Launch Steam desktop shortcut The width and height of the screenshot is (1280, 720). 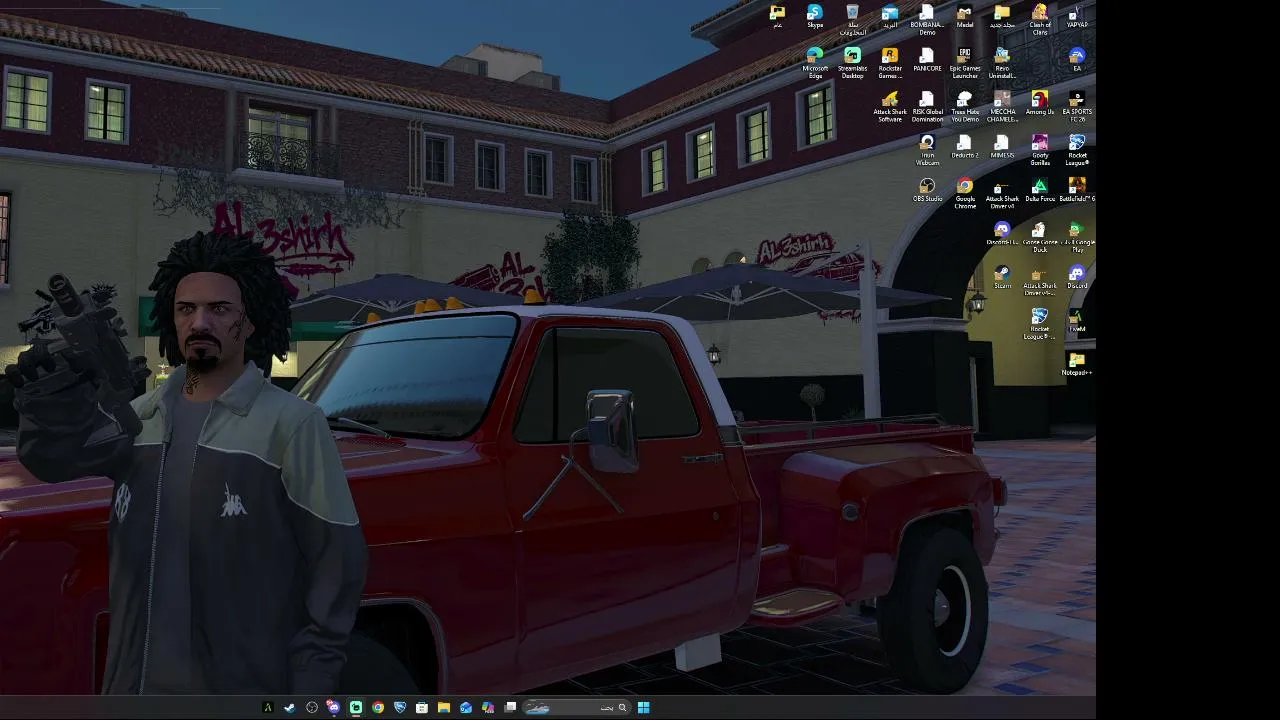coord(1002,277)
